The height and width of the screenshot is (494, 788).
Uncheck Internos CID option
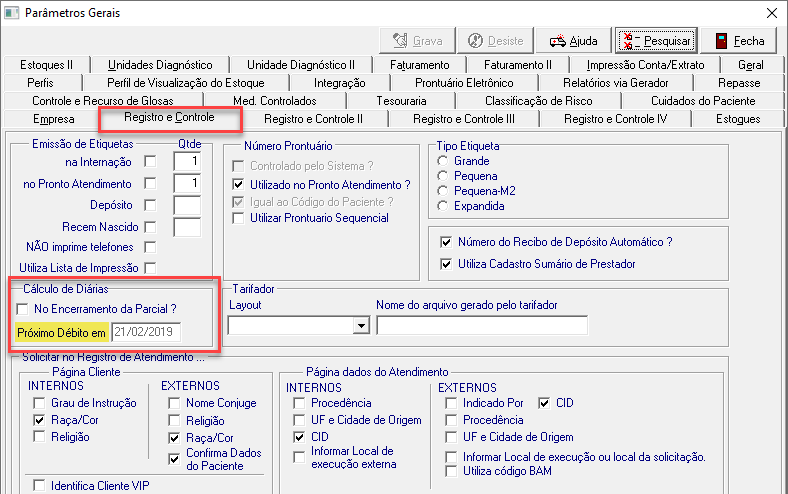pos(299,437)
